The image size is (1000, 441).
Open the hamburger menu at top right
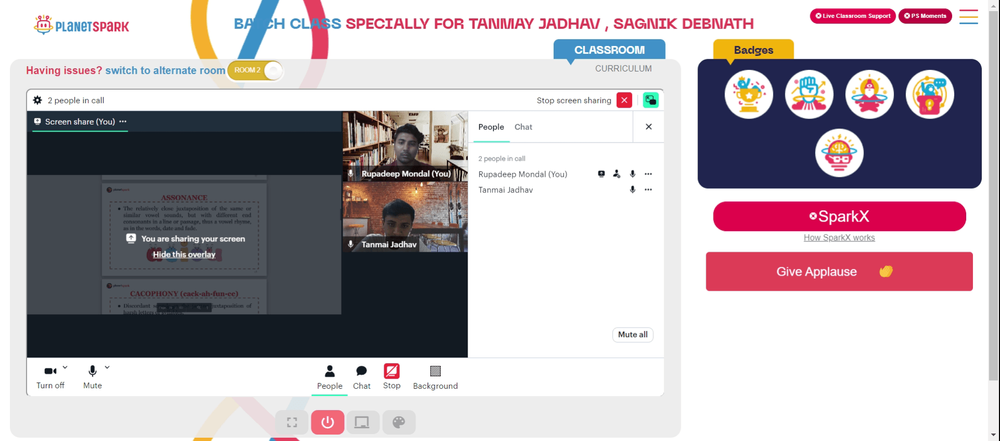(969, 17)
